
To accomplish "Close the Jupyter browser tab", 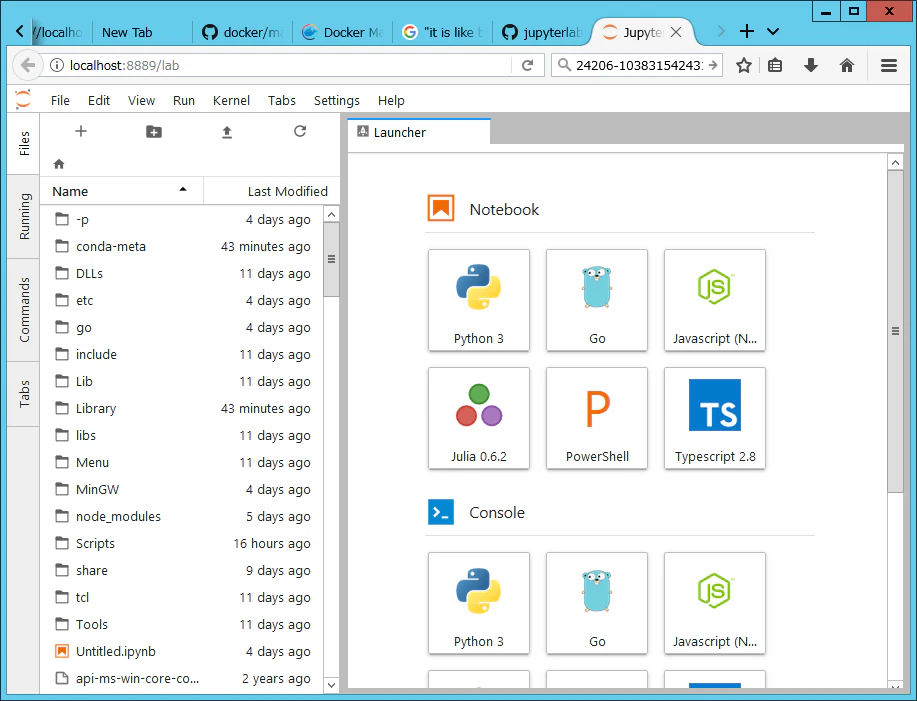I will [x=676, y=32].
